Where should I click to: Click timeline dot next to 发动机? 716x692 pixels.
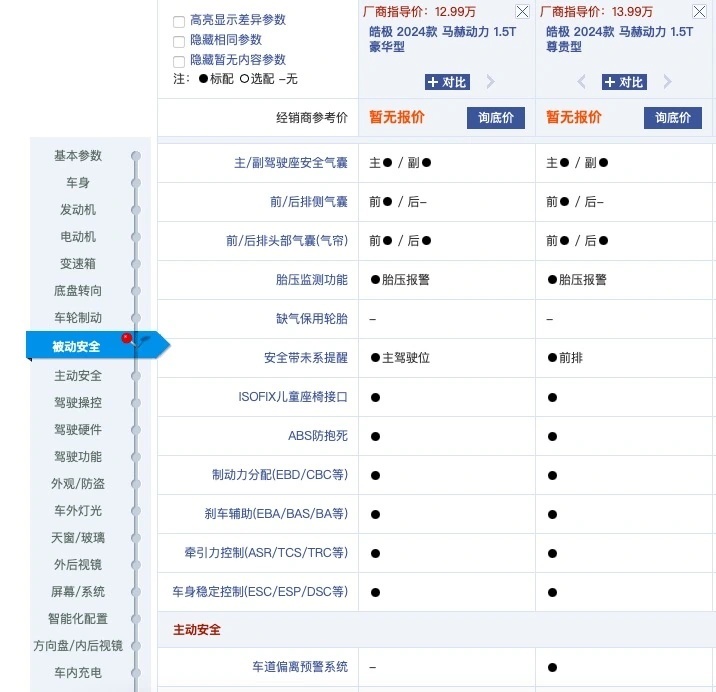[x=136, y=210]
